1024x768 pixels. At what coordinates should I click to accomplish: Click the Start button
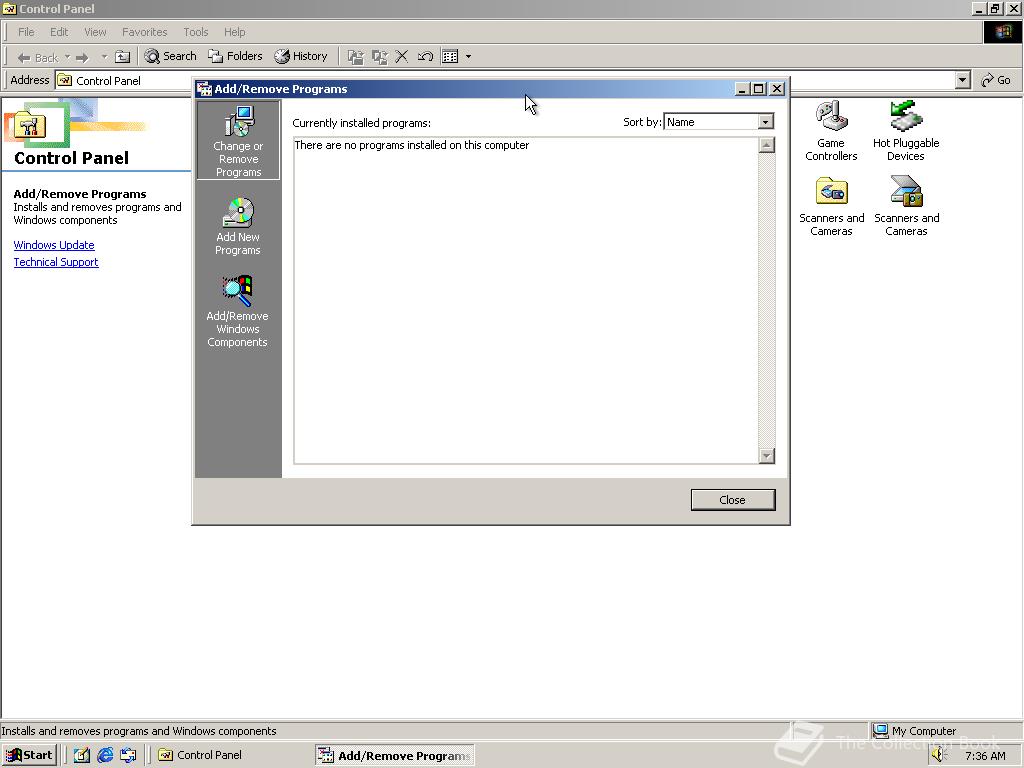point(29,756)
